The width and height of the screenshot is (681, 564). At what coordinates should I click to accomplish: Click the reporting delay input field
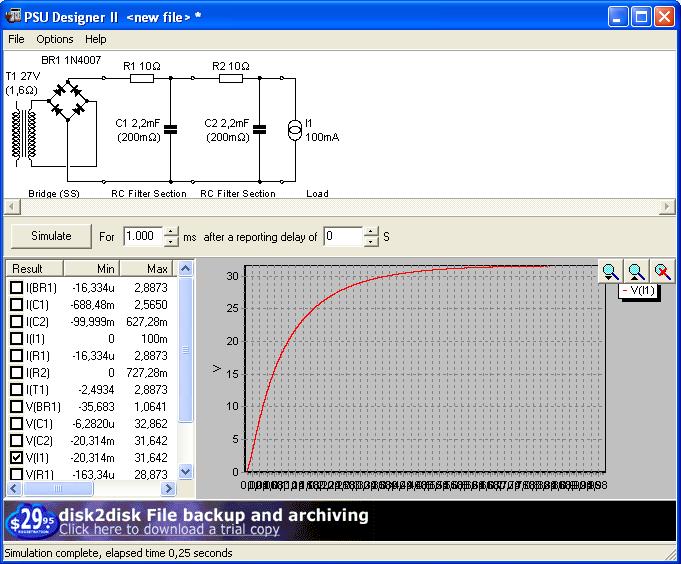coord(342,237)
